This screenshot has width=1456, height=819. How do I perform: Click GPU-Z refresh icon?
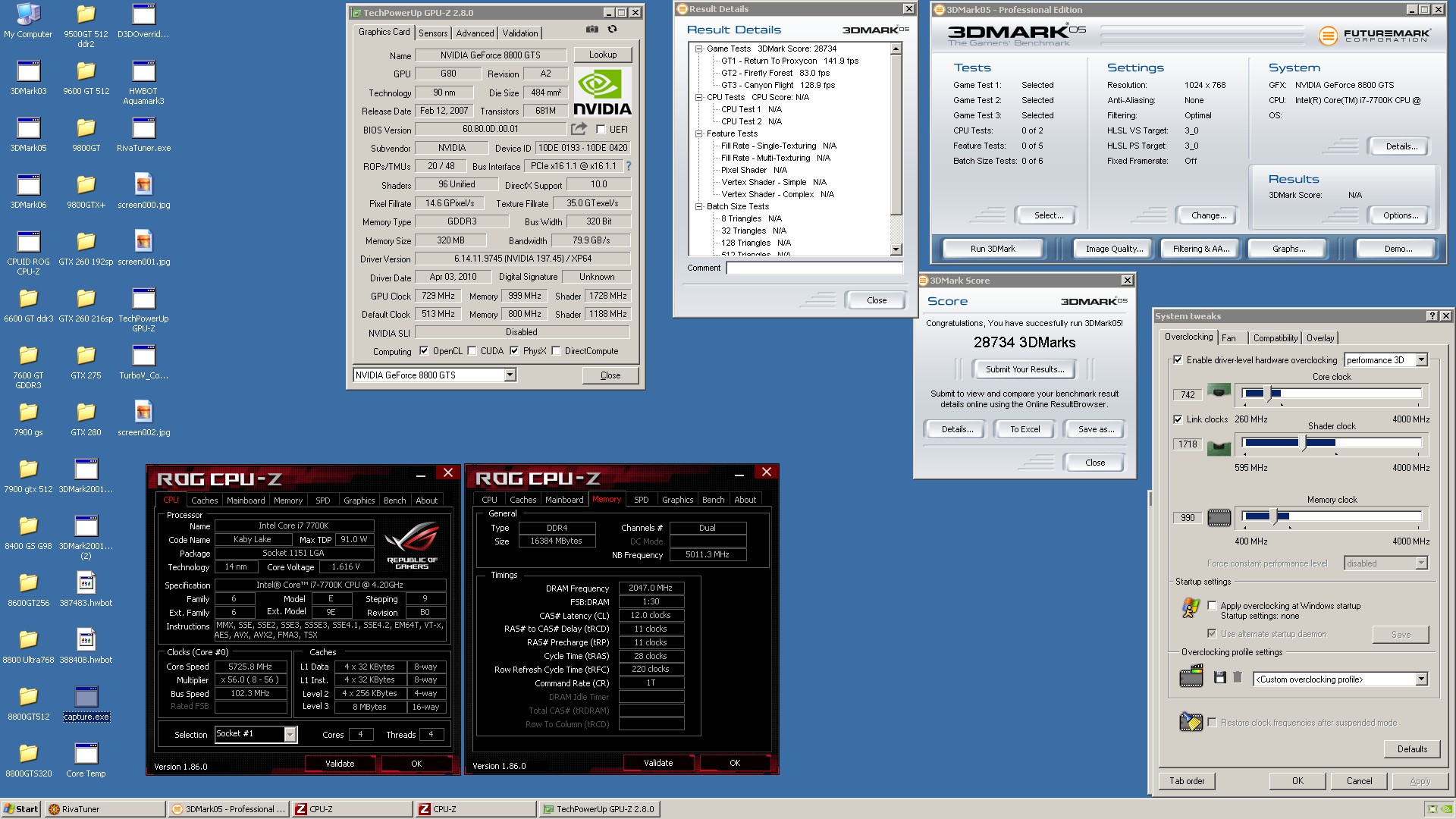(612, 30)
